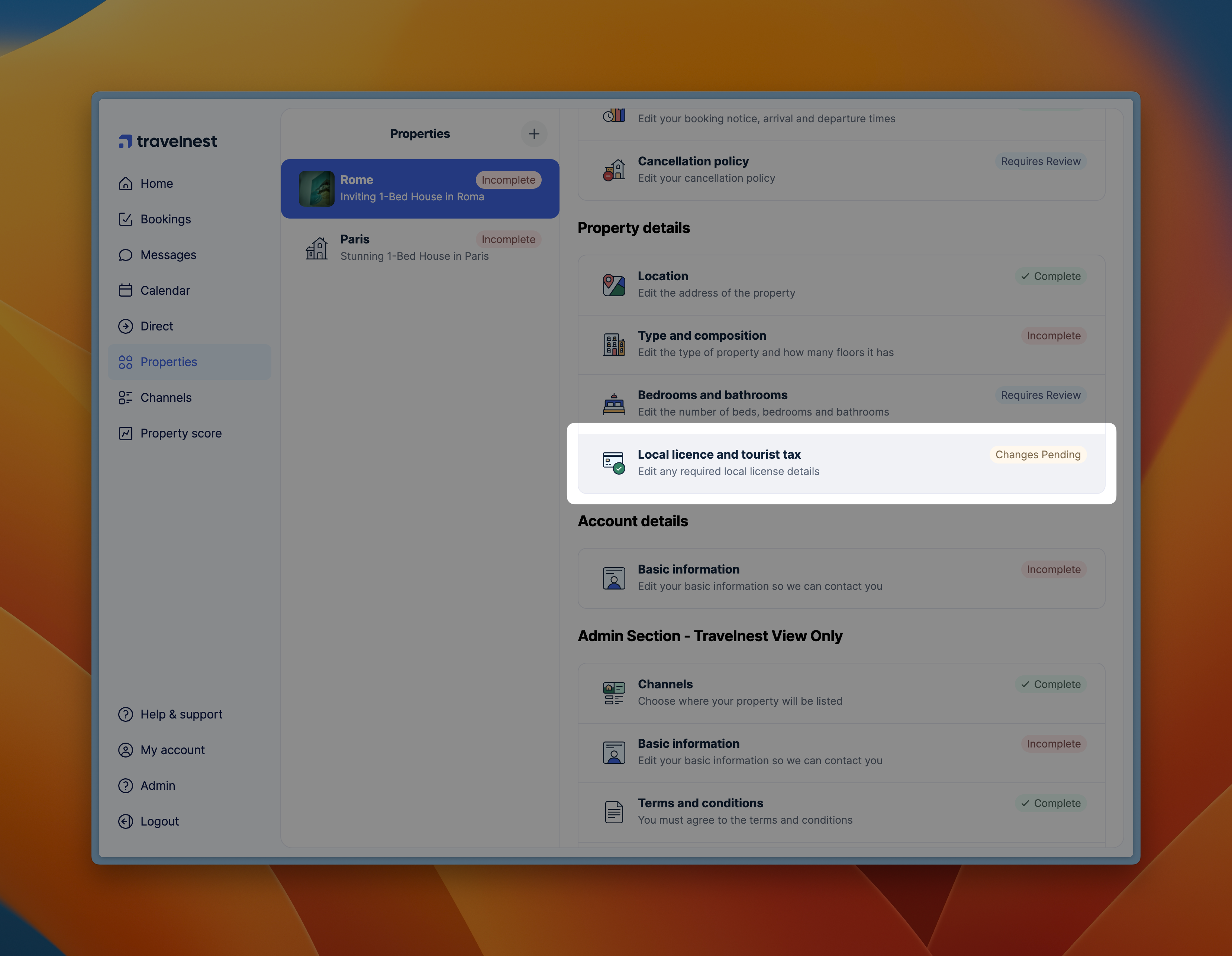The height and width of the screenshot is (956, 1232).
Task: Open the Channels sidebar item
Action: click(x=166, y=398)
